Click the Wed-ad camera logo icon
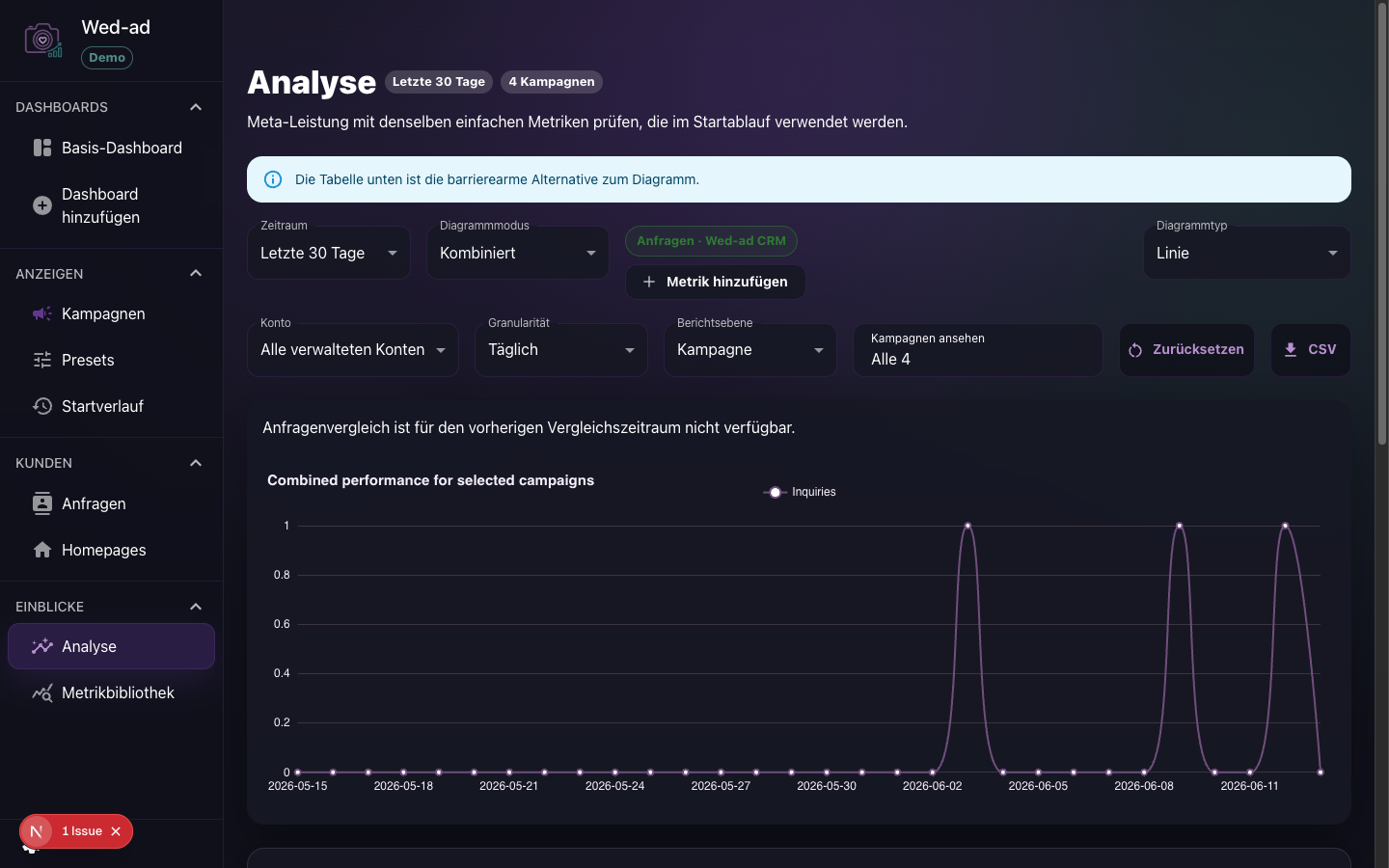1389x868 pixels. point(42,41)
